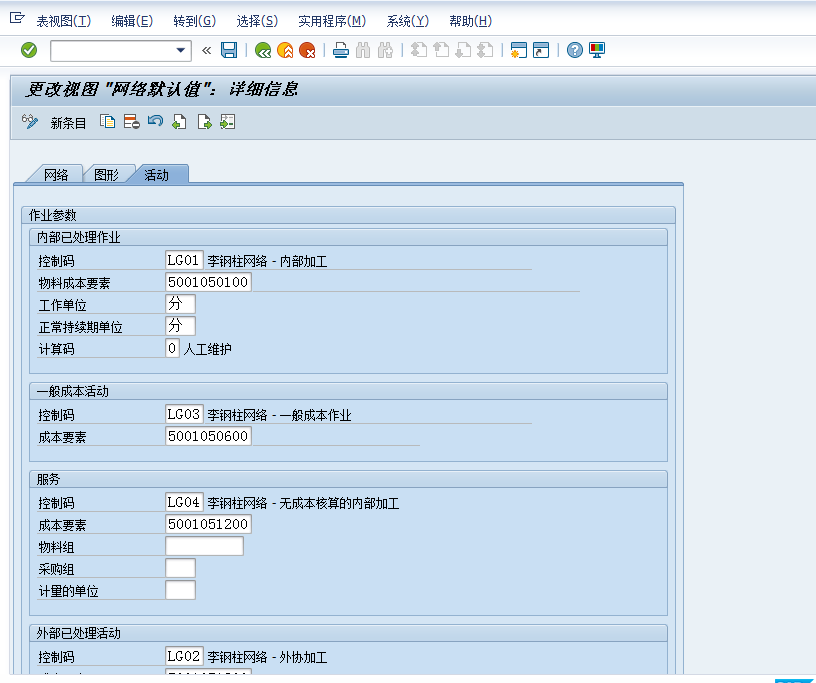816x683 pixels.
Task: Open Help via question mark icon
Action: pos(575,50)
